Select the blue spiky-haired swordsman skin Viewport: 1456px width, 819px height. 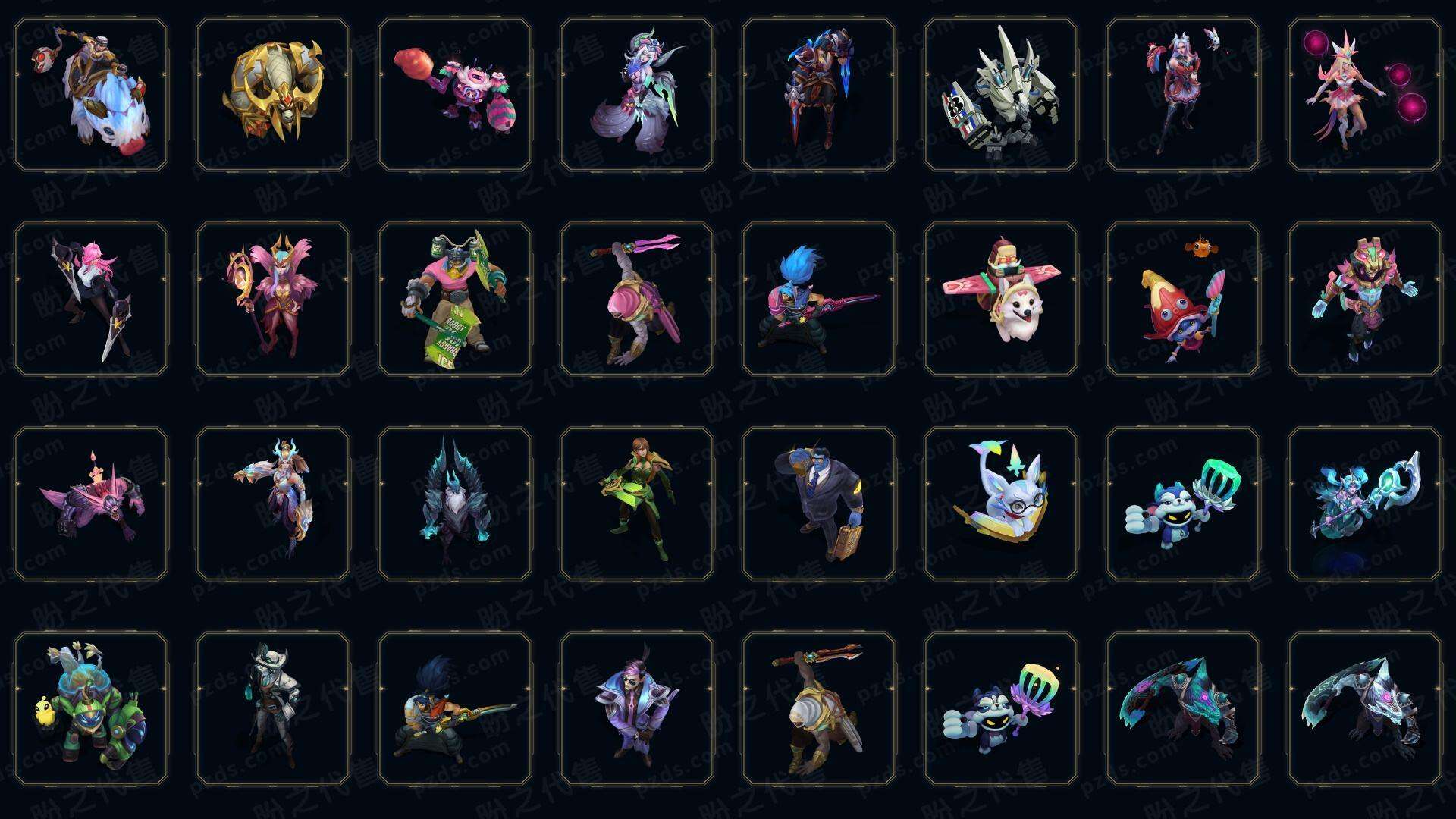pyautogui.click(x=819, y=299)
